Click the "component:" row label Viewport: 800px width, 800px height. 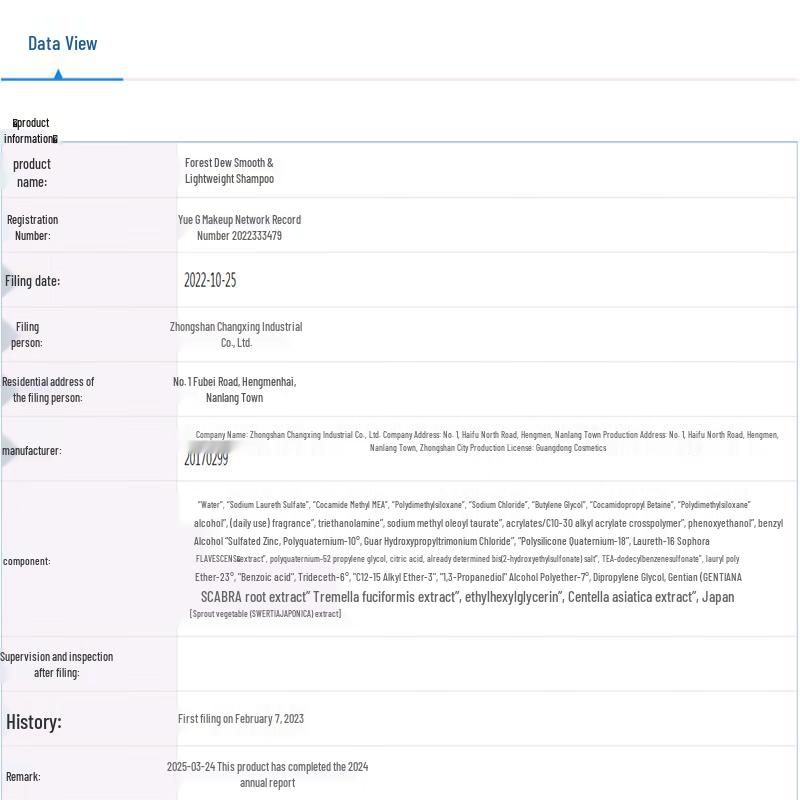point(27,561)
